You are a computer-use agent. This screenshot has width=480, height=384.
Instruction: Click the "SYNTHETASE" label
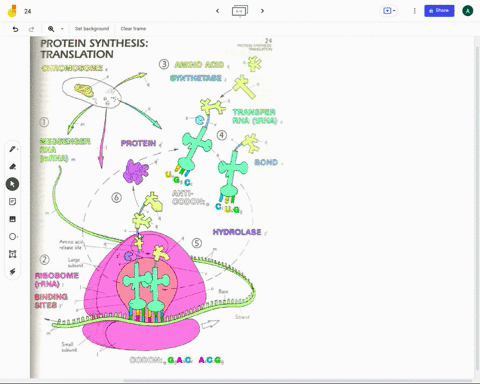point(196,78)
